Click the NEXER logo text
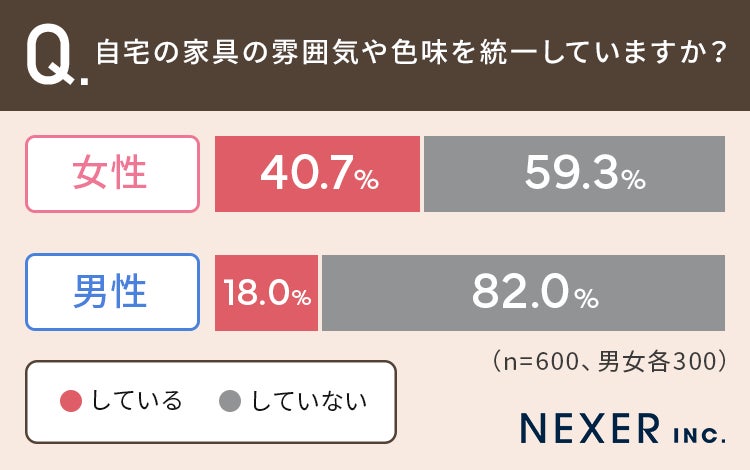The width and height of the screenshot is (750, 470). 590,428
